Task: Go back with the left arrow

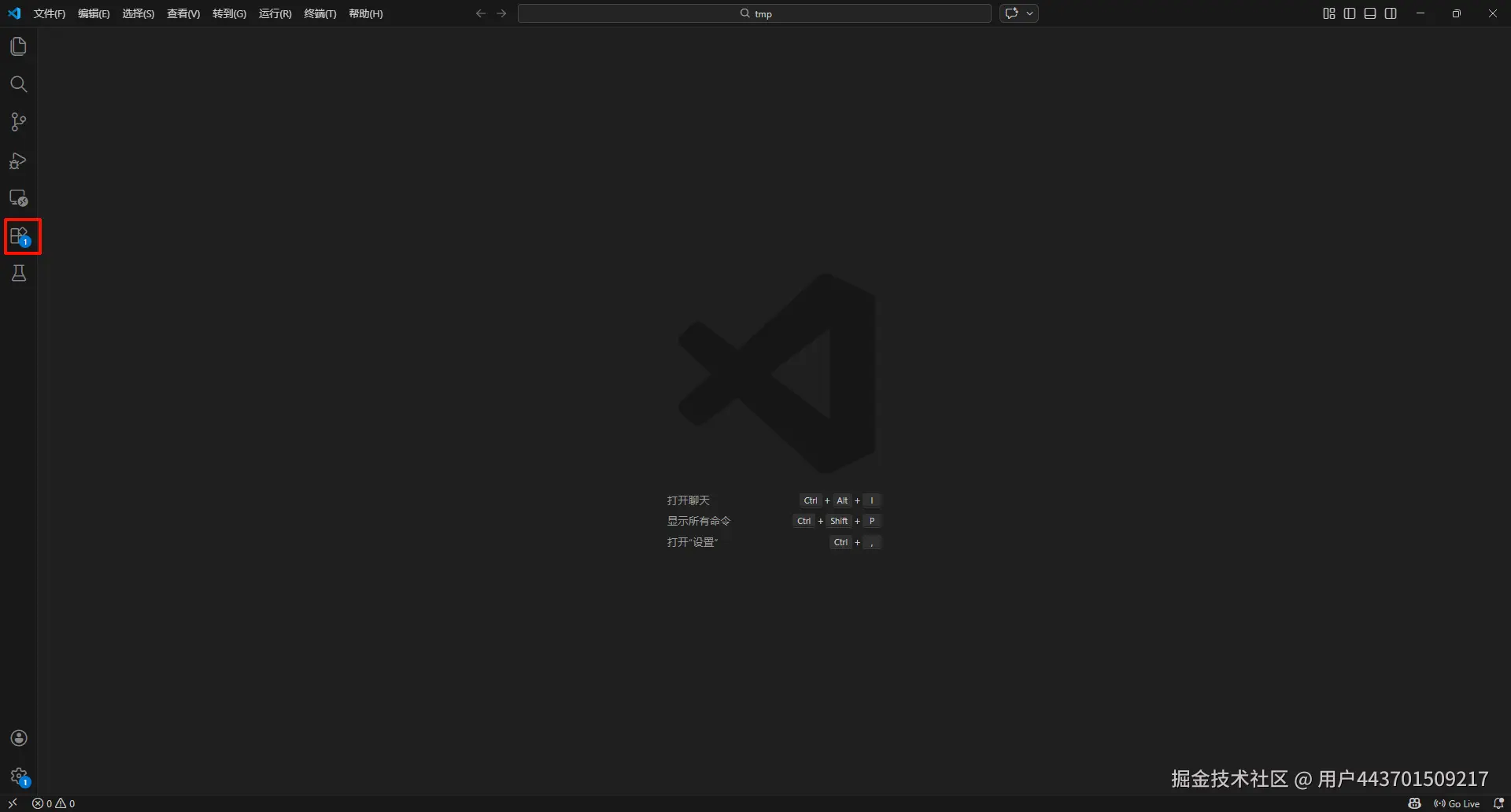Action: (x=481, y=13)
